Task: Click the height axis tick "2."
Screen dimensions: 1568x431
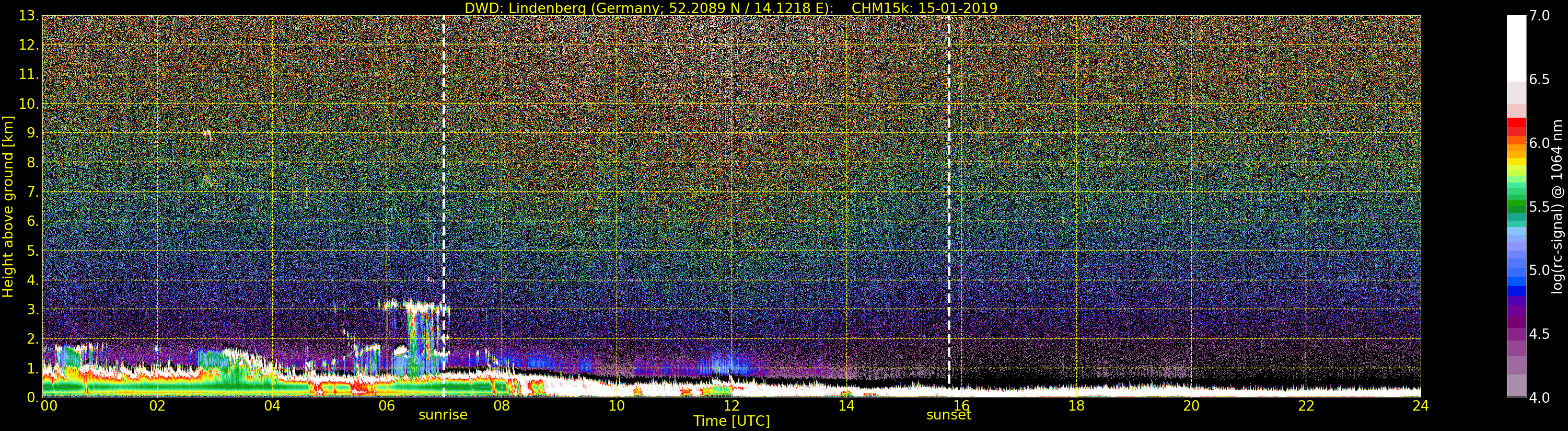Action: pyautogui.click(x=32, y=338)
